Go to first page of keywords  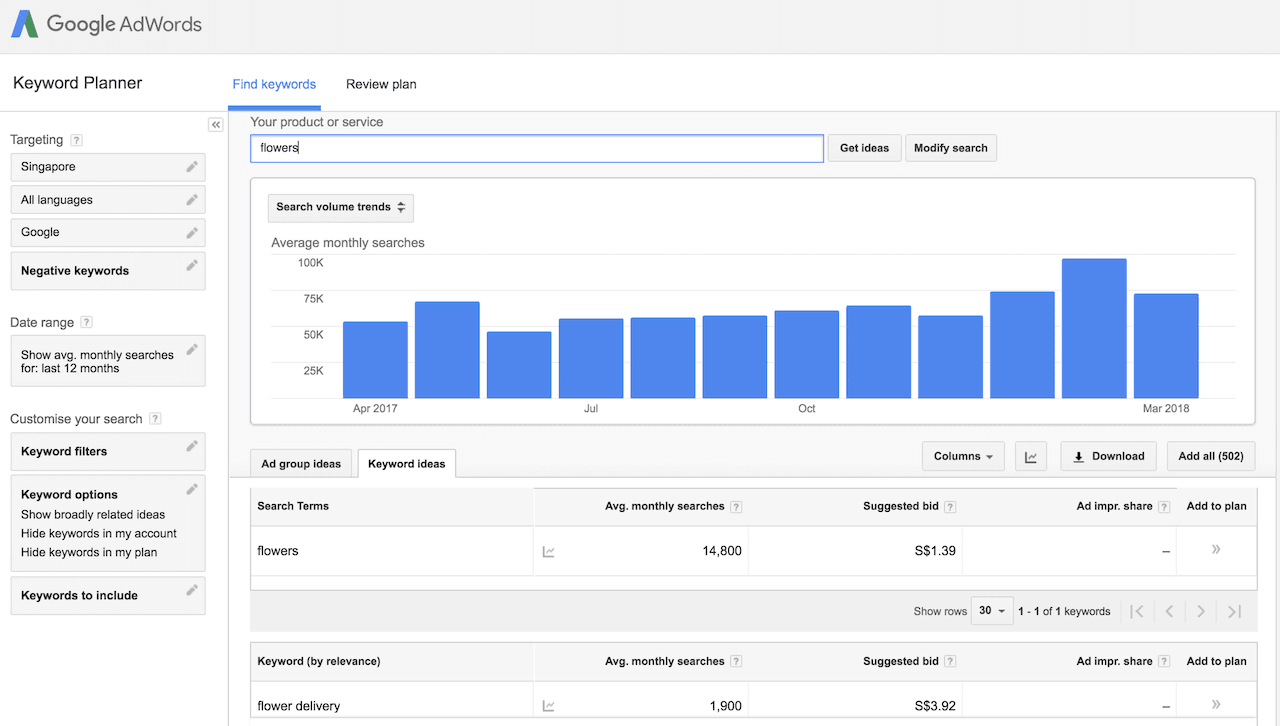coord(1137,611)
